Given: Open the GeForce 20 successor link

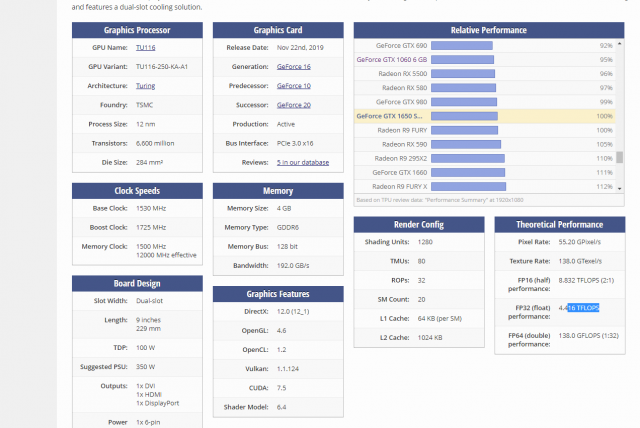Looking at the screenshot, I should point(294,104).
